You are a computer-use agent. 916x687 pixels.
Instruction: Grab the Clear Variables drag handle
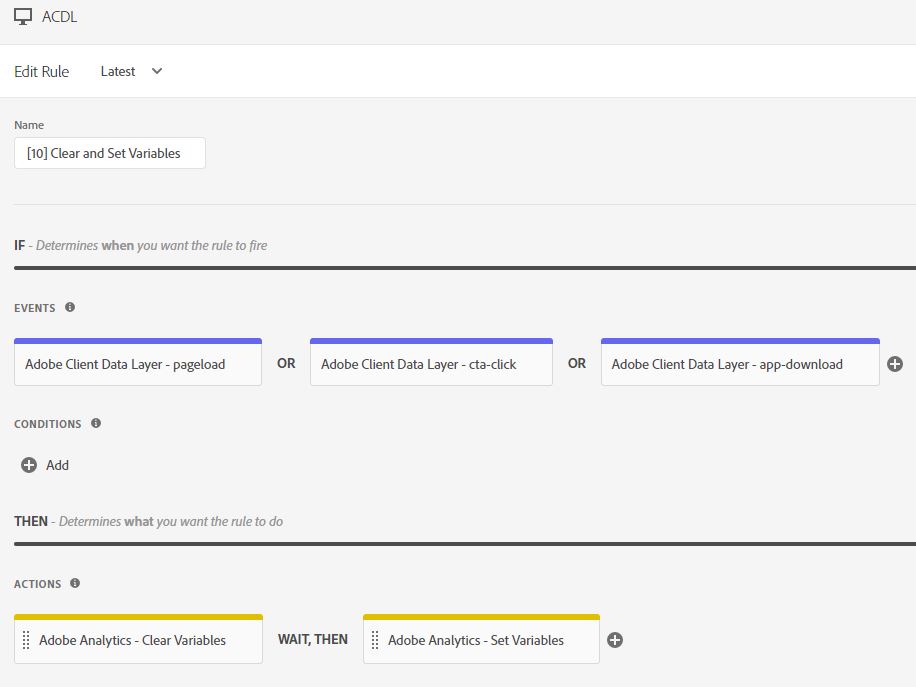[x=26, y=640]
